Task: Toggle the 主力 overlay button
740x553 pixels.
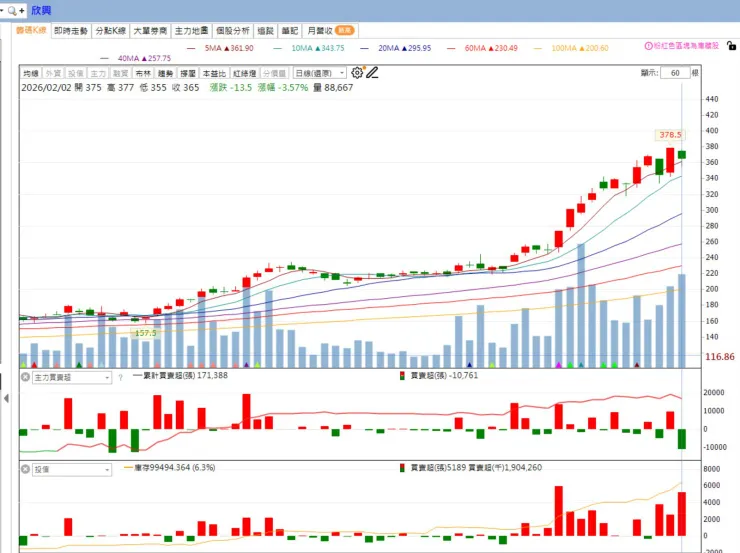Action: (x=98, y=73)
